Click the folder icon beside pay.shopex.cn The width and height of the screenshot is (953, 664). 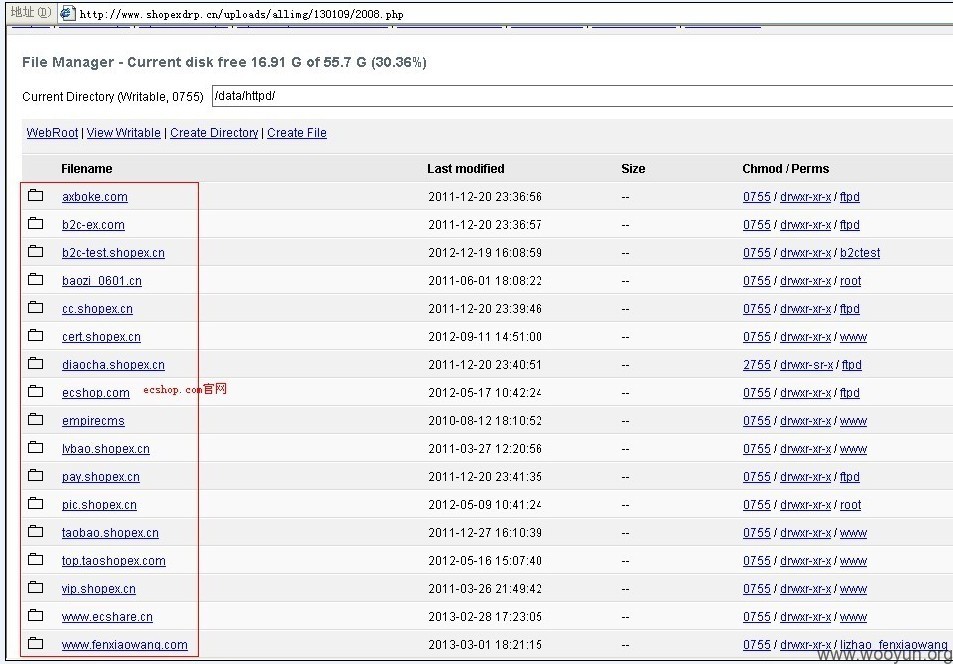(x=36, y=475)
